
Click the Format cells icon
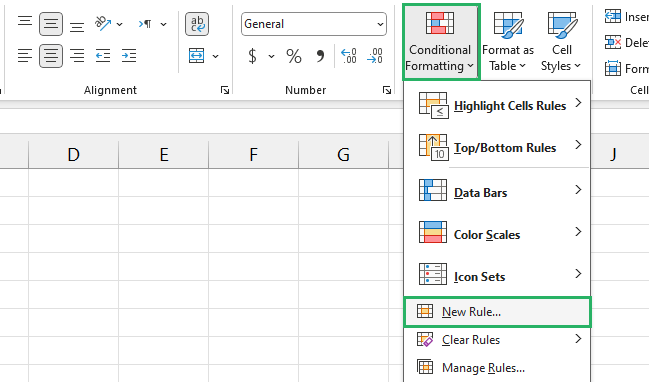click(x=613, y=68)
